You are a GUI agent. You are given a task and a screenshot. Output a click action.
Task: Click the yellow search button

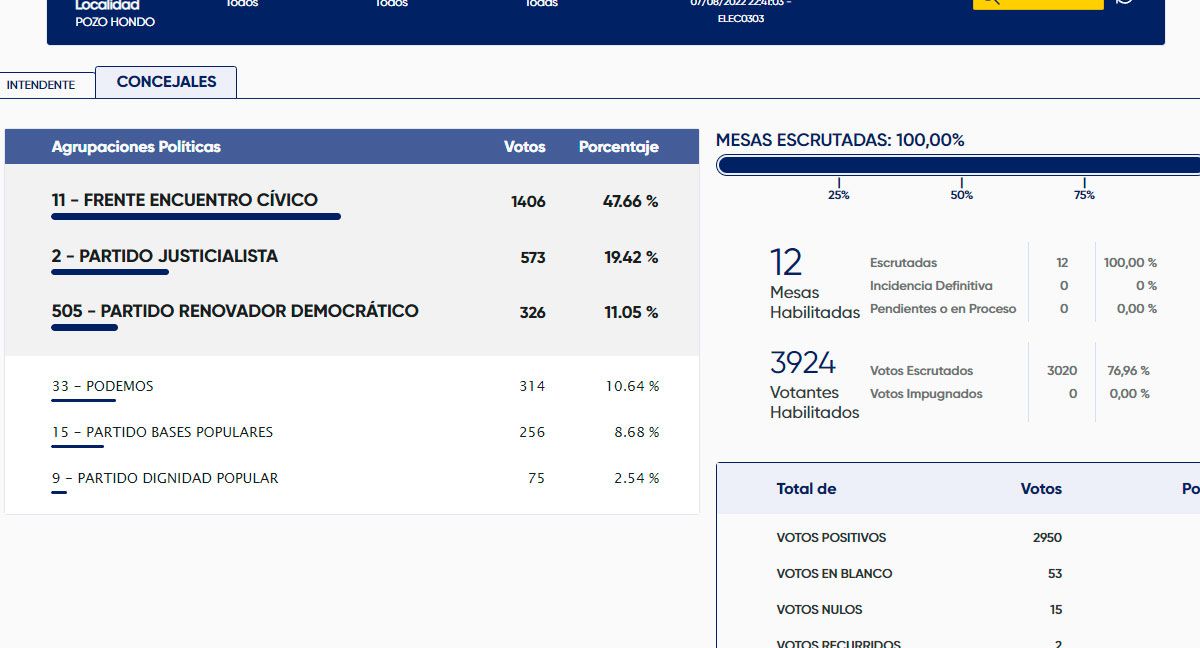click(x=1037, y=3)
